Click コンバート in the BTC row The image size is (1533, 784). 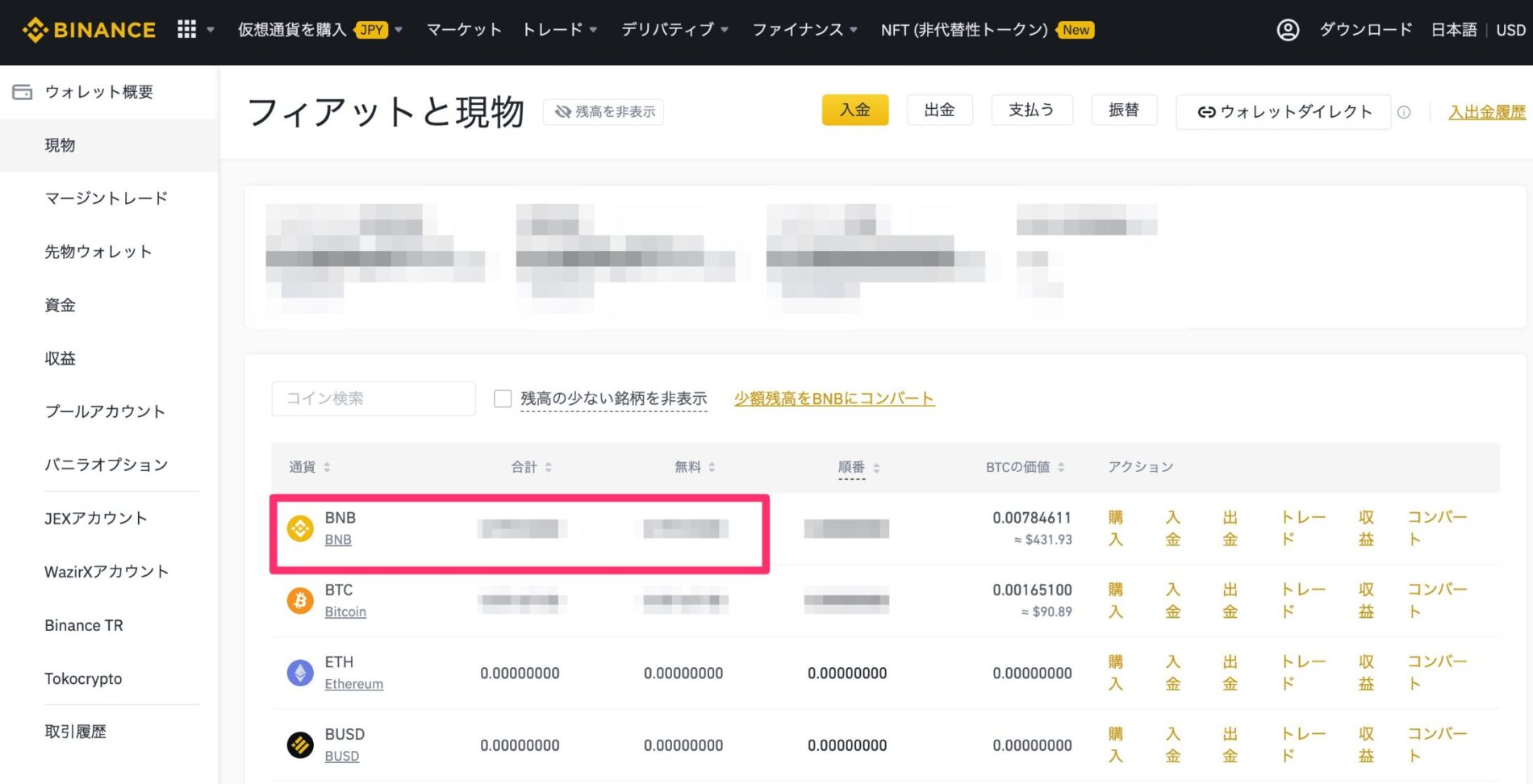point(1437,601)
